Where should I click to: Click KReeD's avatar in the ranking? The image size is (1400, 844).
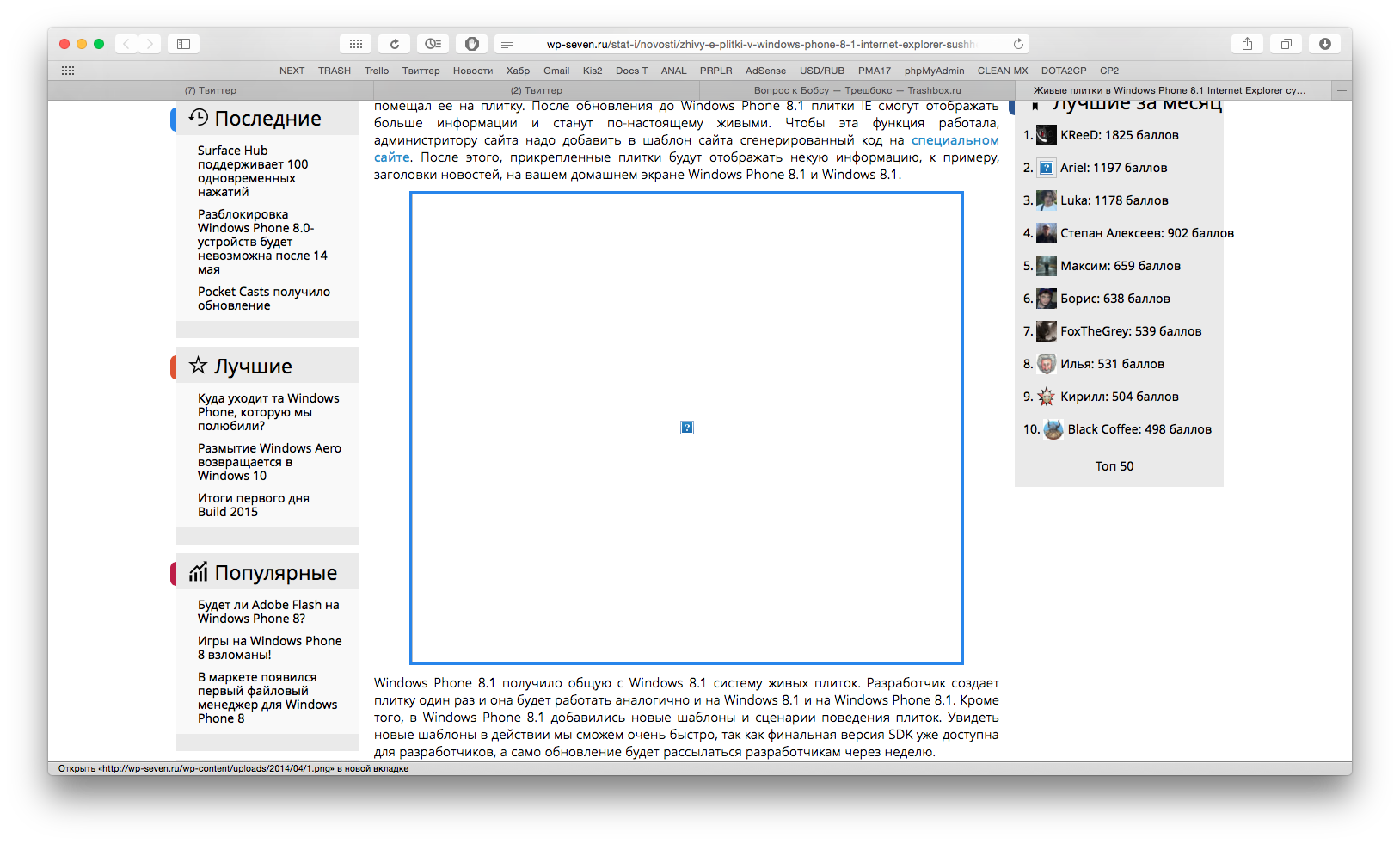point(1046,135)
